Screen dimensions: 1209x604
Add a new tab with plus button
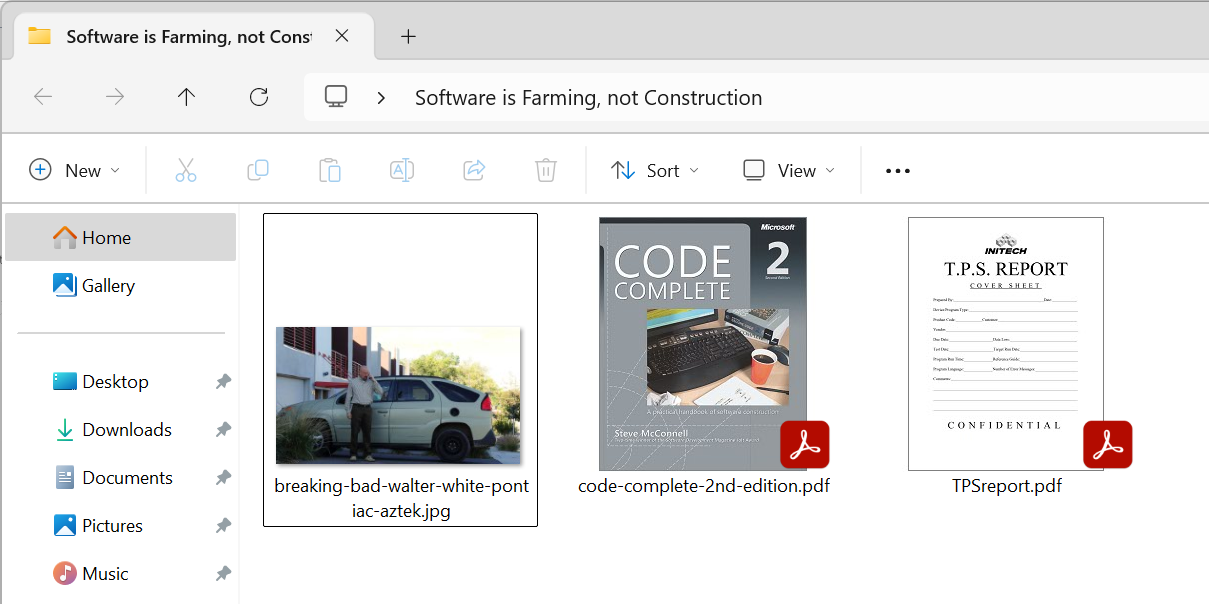(x=408, y=36)
